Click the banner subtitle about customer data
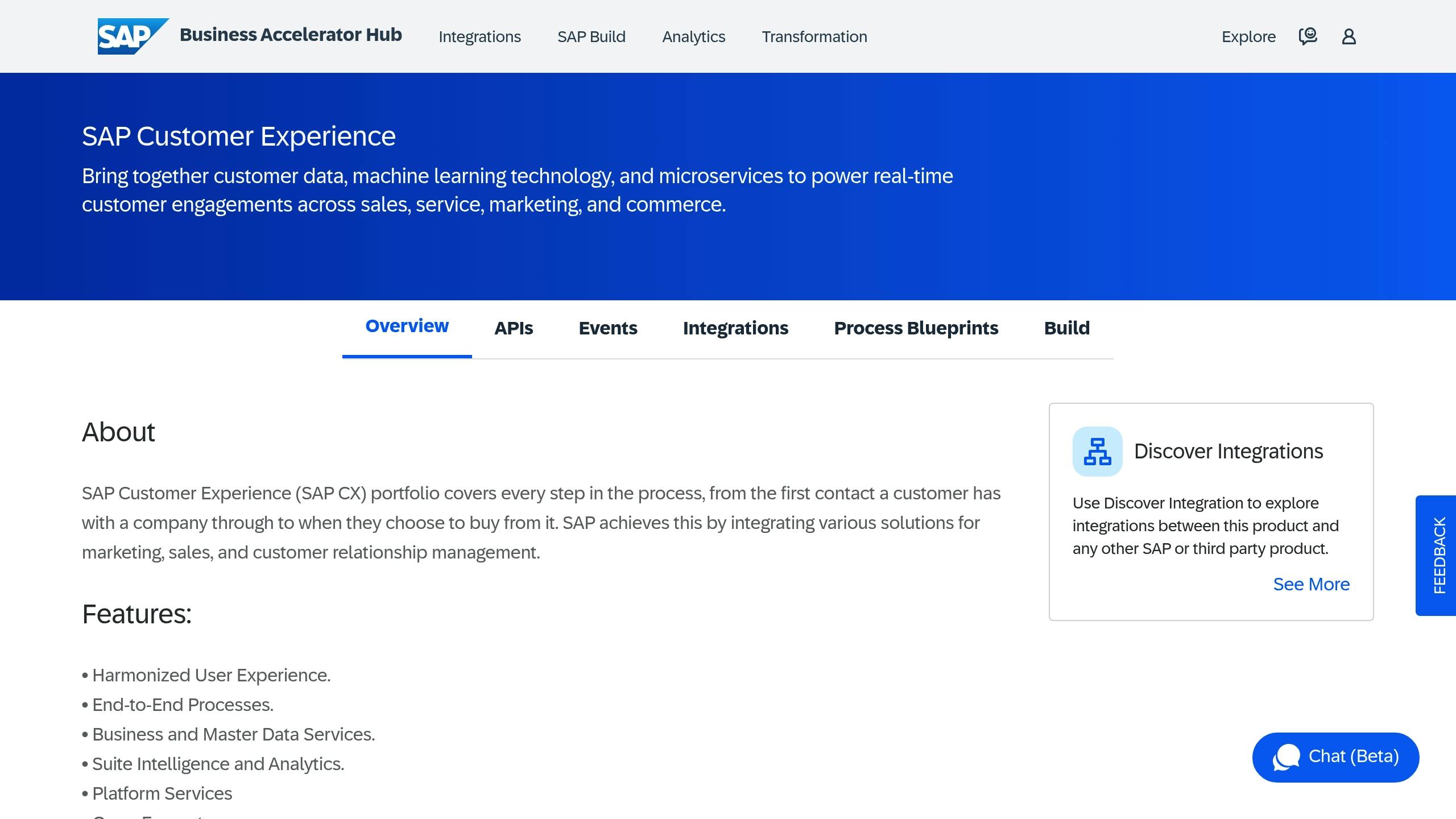The width and height of the screenshot is (1456, 819). (x=518, y=190)
